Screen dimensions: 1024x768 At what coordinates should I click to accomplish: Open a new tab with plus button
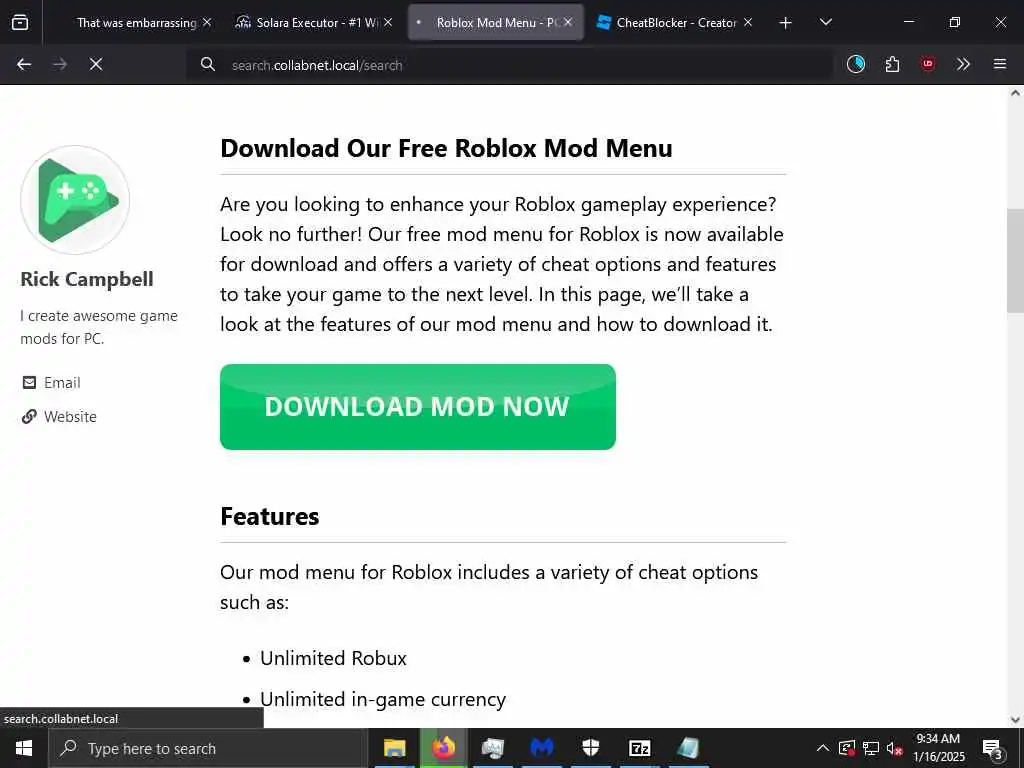tap(786, 23)
